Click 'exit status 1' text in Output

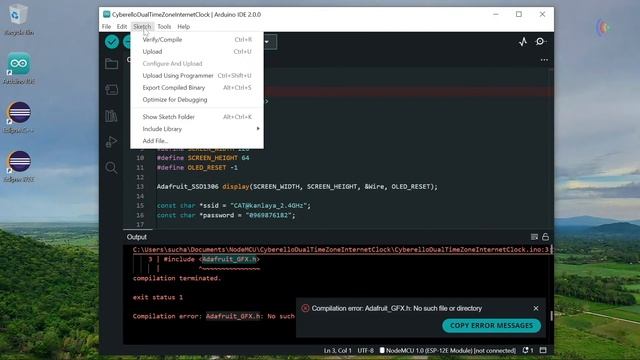158,297
